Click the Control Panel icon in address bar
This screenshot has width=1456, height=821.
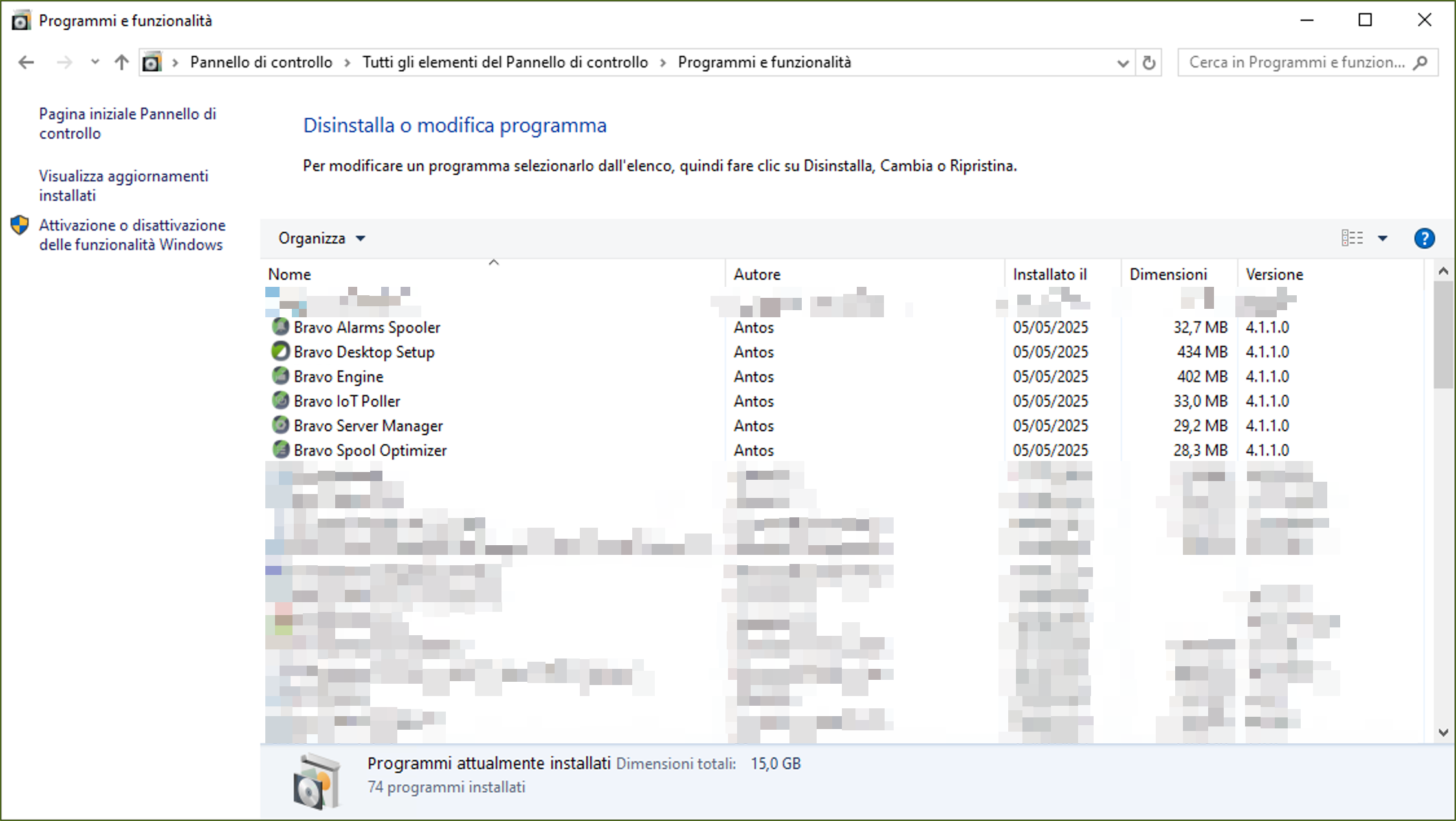point(151,62)
